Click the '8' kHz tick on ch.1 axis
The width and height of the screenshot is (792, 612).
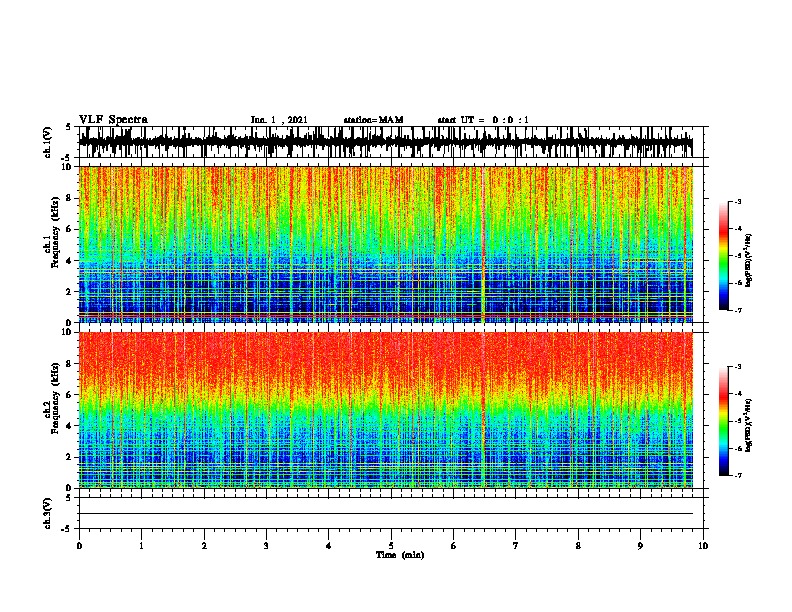coord(69,198)
